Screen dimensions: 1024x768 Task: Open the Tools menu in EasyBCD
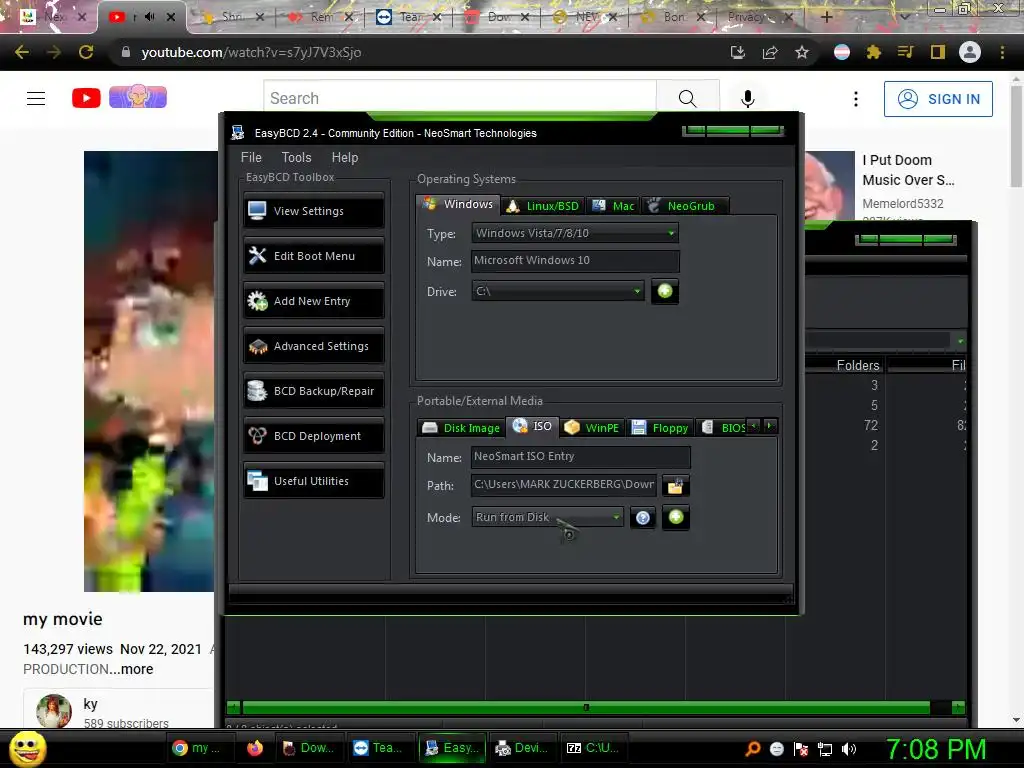[x=296, y=157]
